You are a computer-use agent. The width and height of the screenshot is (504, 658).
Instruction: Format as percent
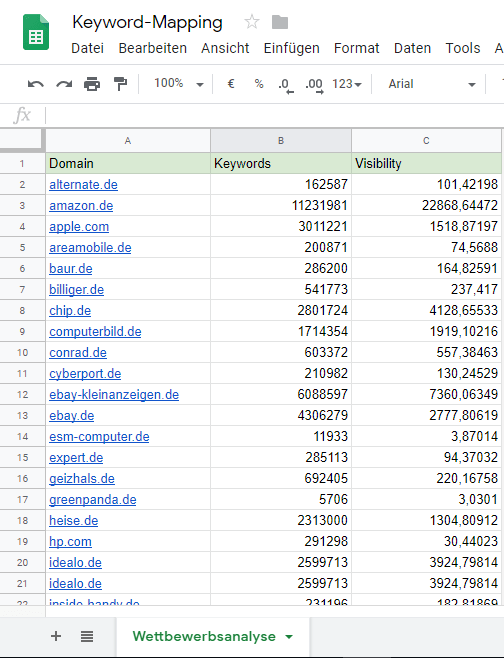pyautogui.click(x=259, y=84)
